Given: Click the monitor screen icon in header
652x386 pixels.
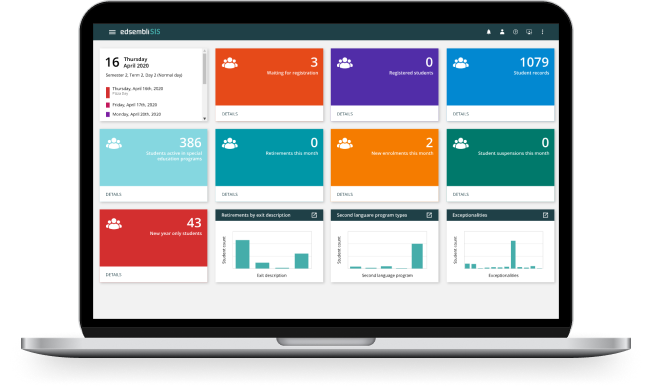Looking at the screenshot, I should coord(529,32).
